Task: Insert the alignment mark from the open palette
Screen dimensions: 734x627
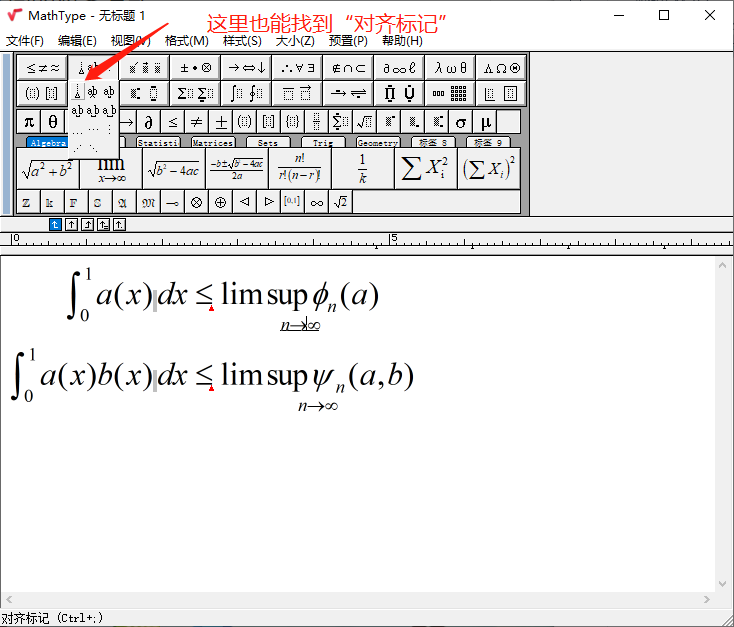Action: coord(78,92)
